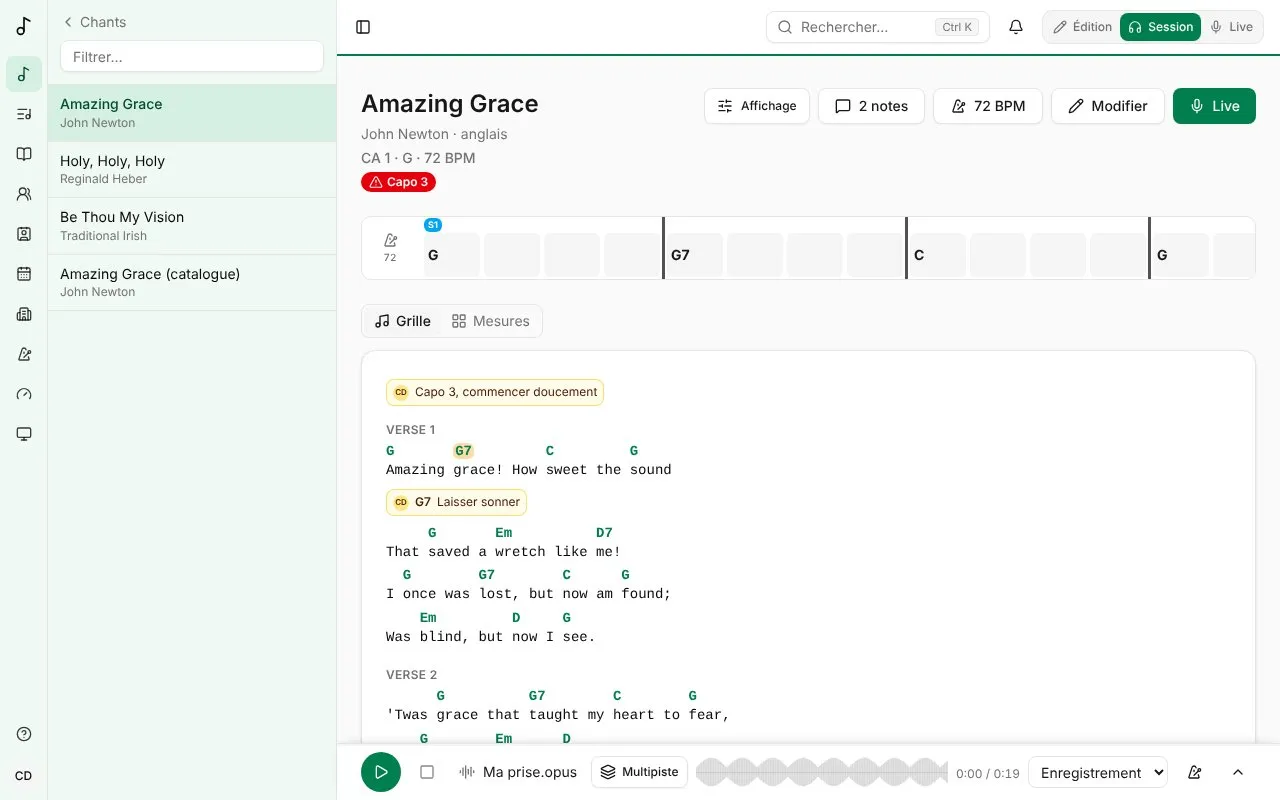Open the help question mark icon
The image size is (1280, 800).
coord(24,734)
